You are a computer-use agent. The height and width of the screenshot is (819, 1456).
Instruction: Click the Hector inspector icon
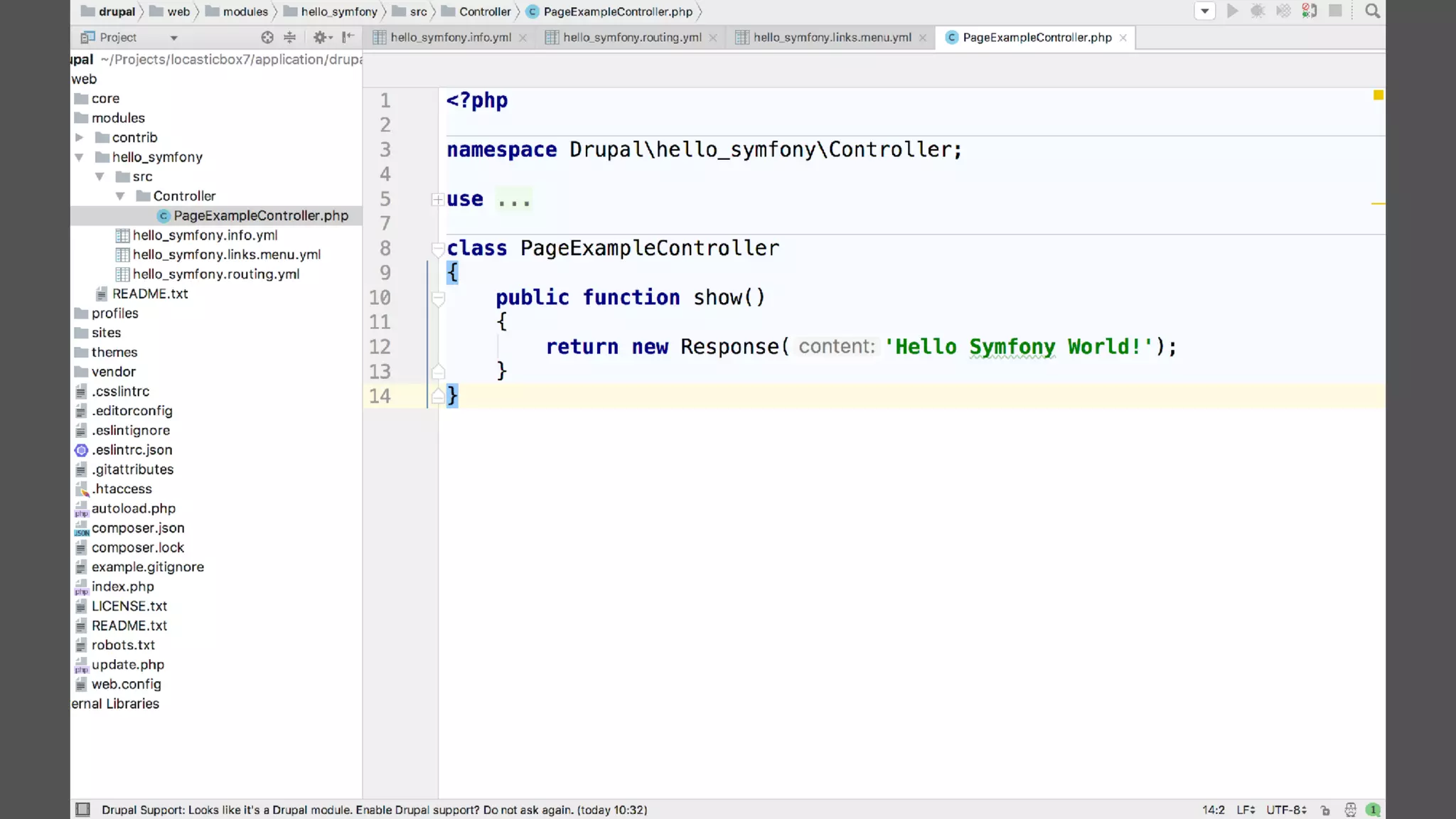point(1350,810)
